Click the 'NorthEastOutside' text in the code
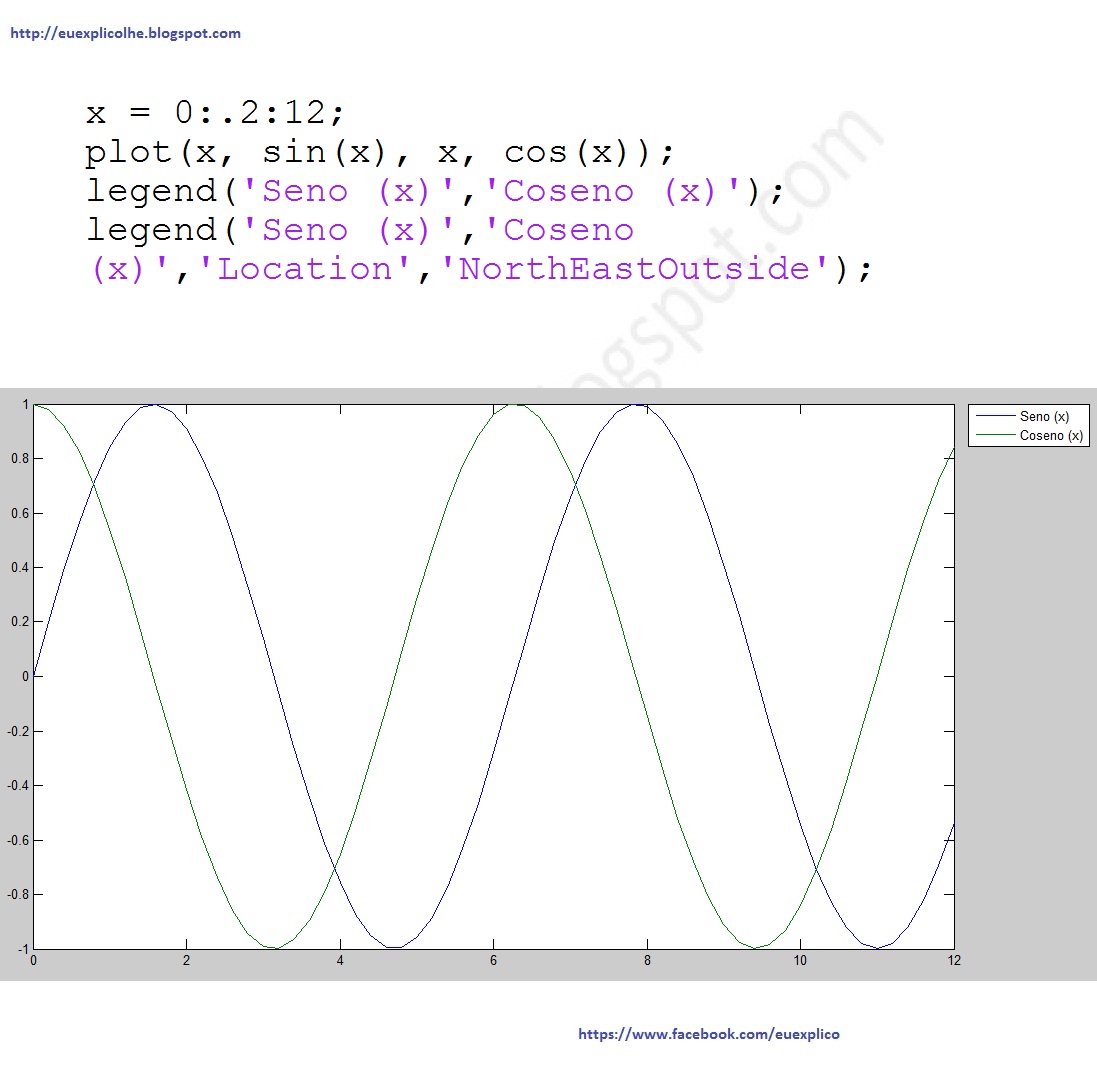Screen dimensions: 1097x1076 point(633,268)
